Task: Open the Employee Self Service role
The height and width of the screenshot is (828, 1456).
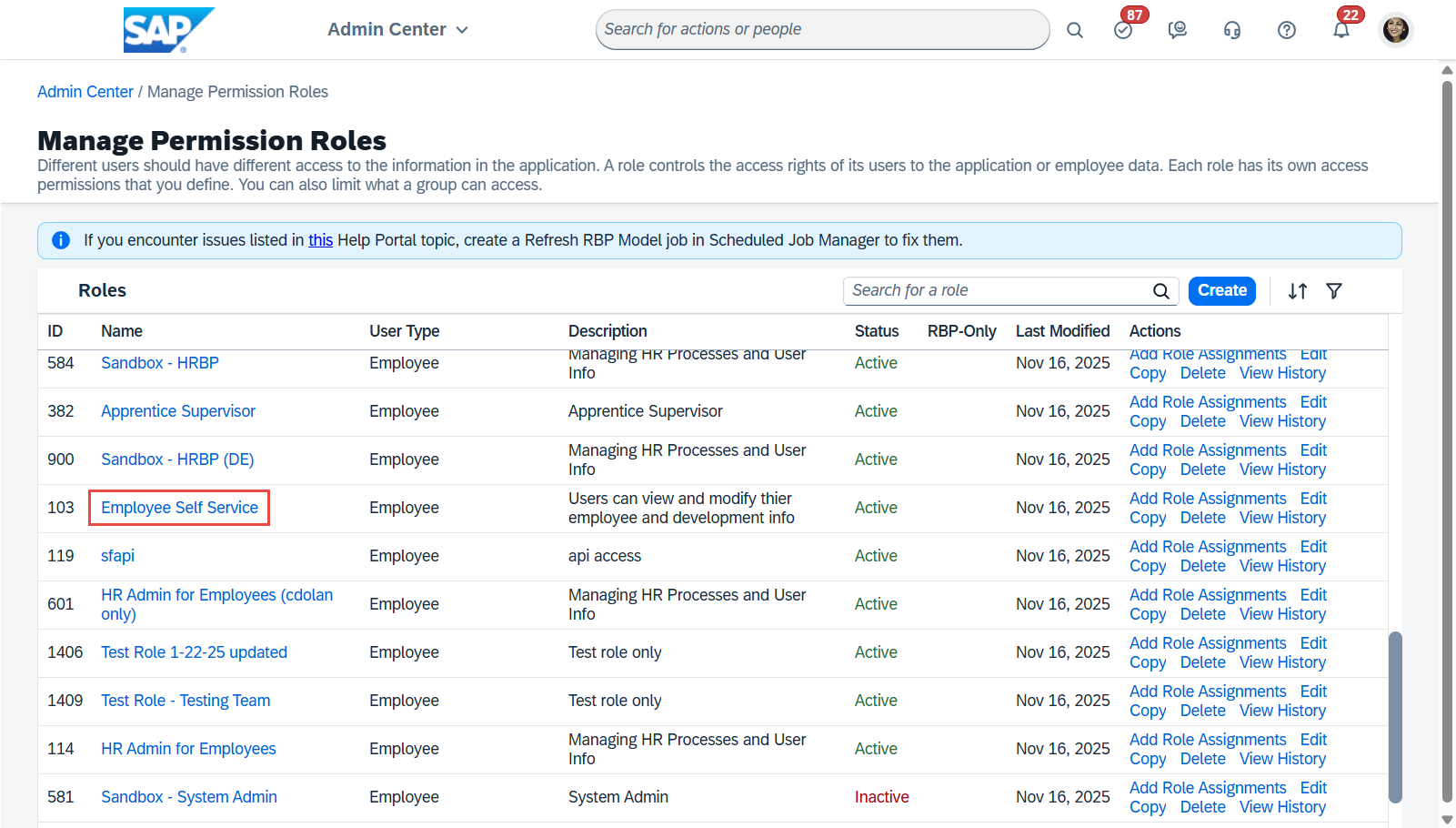Action: tap(179, 508)
